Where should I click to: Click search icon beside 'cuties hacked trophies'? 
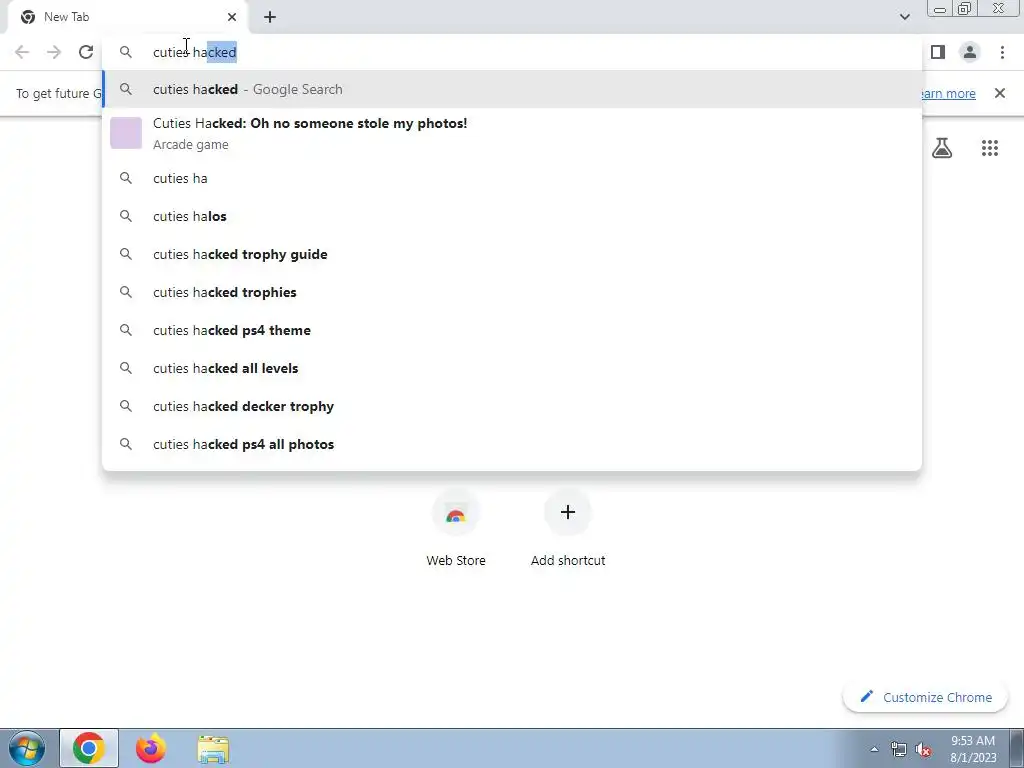pyautogui.click(x=125, y=292)
